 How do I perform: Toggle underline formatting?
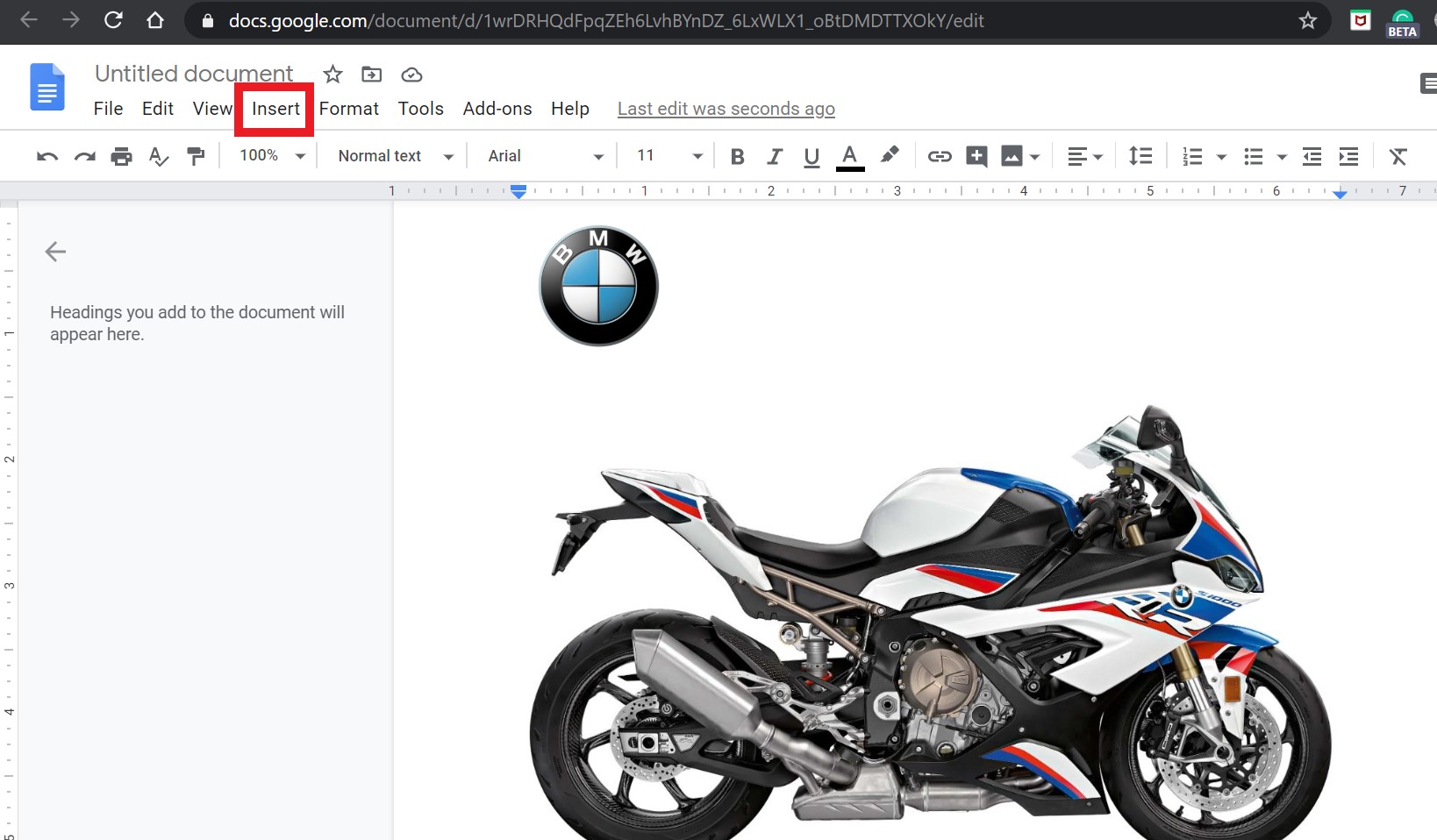(811, 157)
